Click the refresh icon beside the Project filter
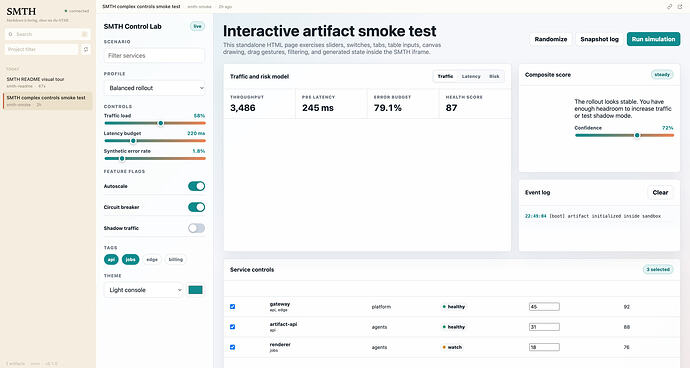This screenshot has width=690, height=368. pyautogui.click(x=86, y=49)
